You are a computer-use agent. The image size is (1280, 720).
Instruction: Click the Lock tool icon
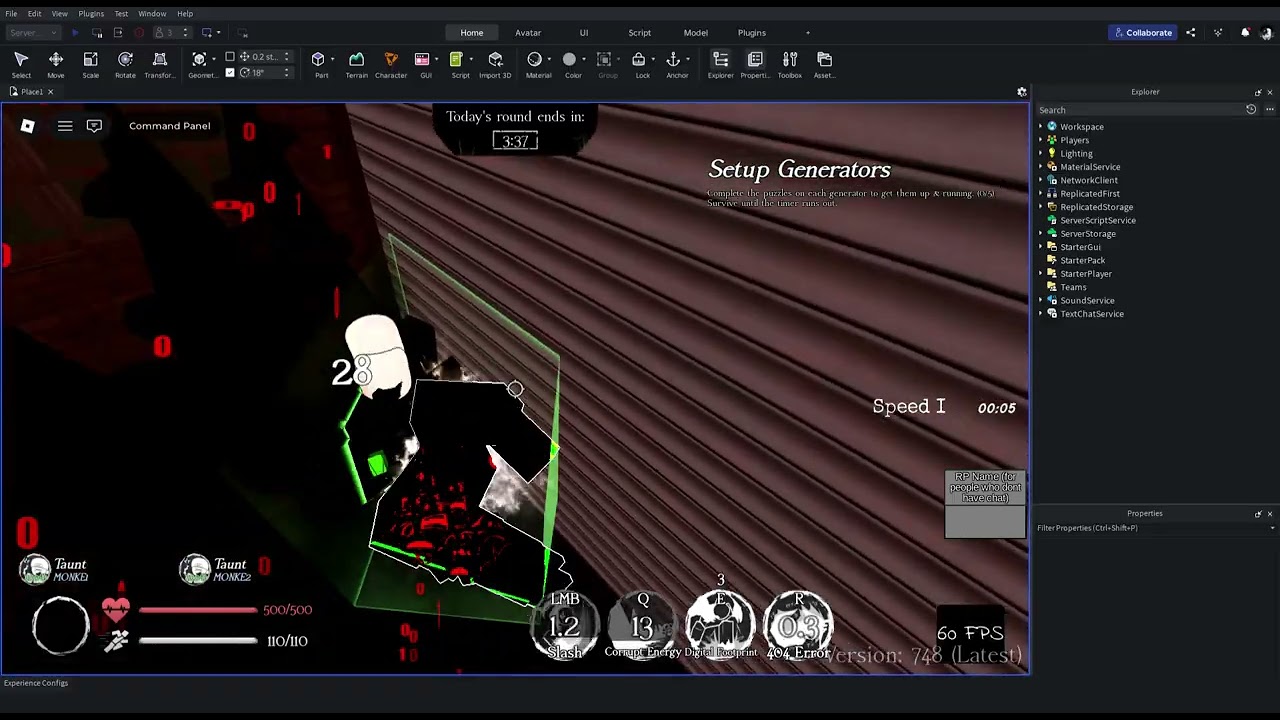[x=639, y=60]
